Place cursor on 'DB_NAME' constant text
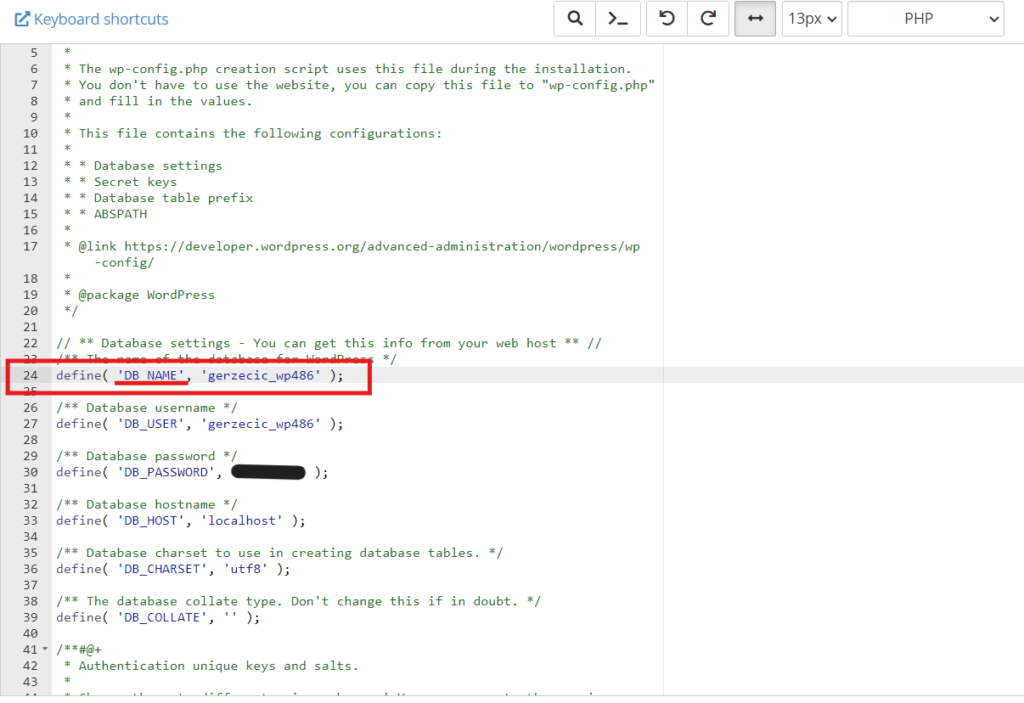Image resolution: width=1024 pixels, height=703 pixels. click(x=151, y=375)
